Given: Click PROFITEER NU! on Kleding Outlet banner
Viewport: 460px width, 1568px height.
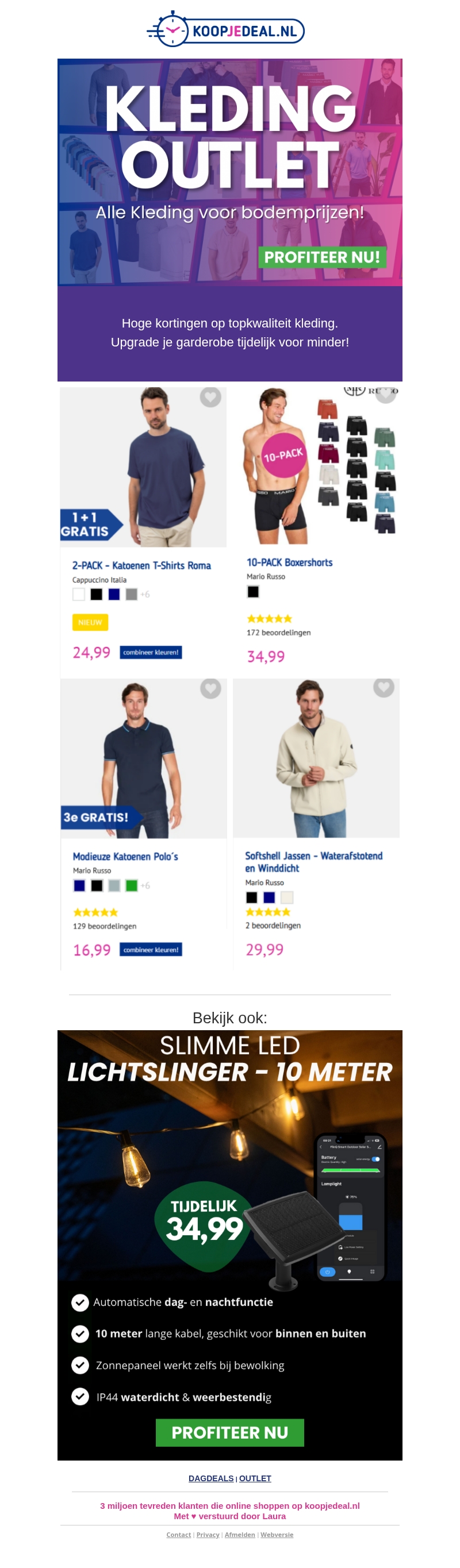Looking at the screenshot, I should [321, 257].
